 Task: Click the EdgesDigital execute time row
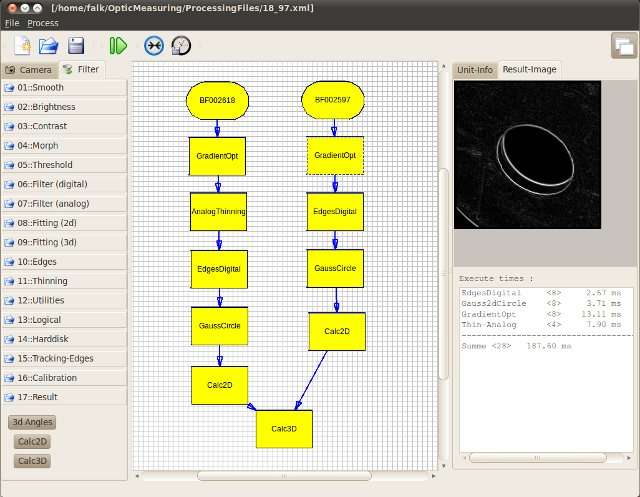pos(541,293)
